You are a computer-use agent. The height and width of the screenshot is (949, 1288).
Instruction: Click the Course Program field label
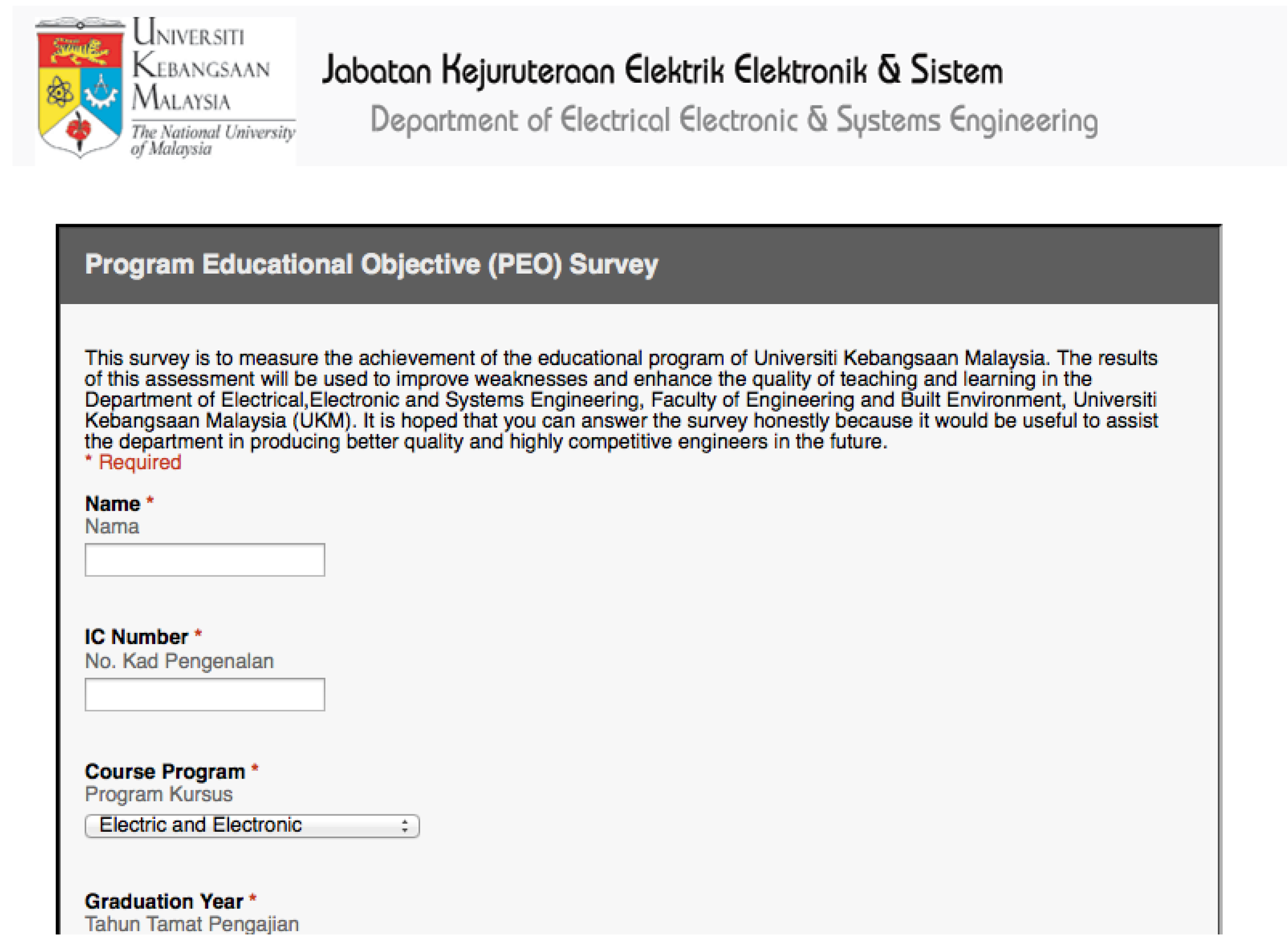coord(165,771)
